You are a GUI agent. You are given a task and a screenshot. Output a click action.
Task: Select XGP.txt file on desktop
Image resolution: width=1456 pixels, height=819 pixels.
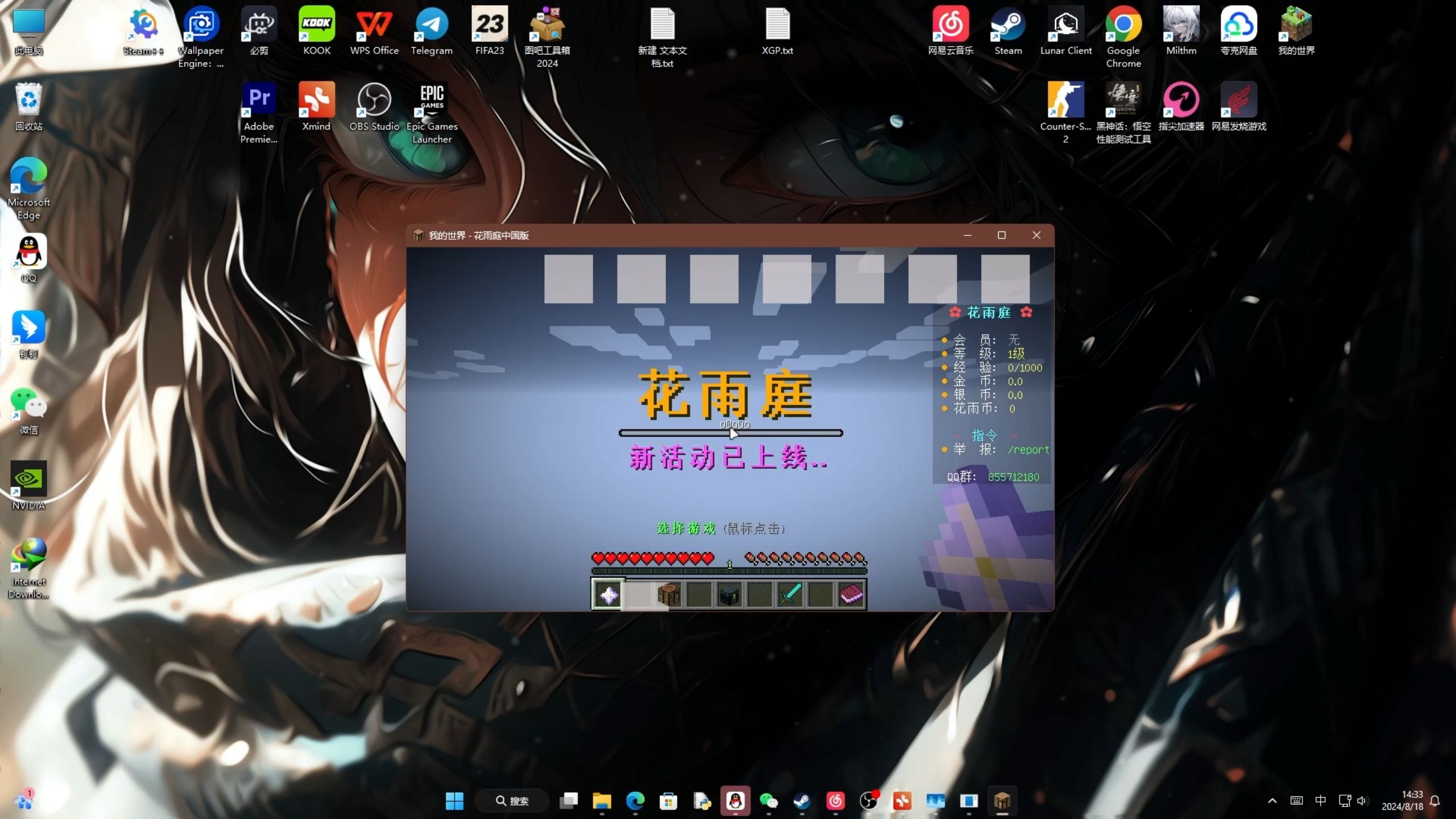[x=777, y=32]
